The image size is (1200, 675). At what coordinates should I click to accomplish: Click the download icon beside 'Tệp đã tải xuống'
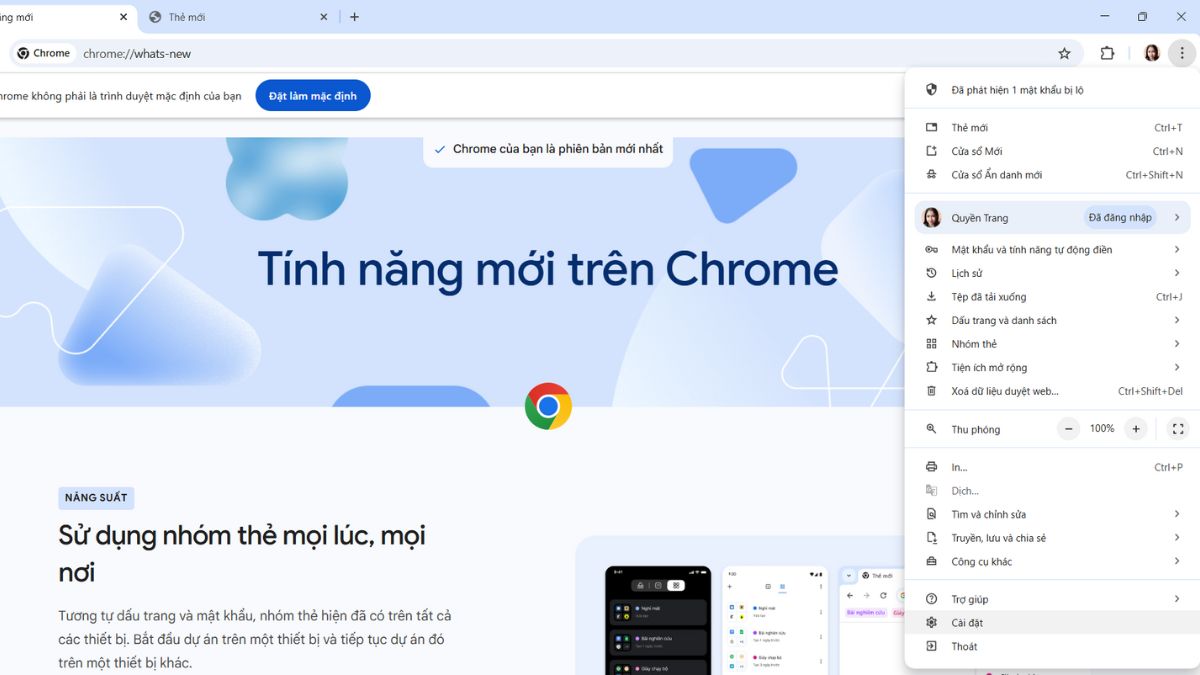(x=932, y=297)
